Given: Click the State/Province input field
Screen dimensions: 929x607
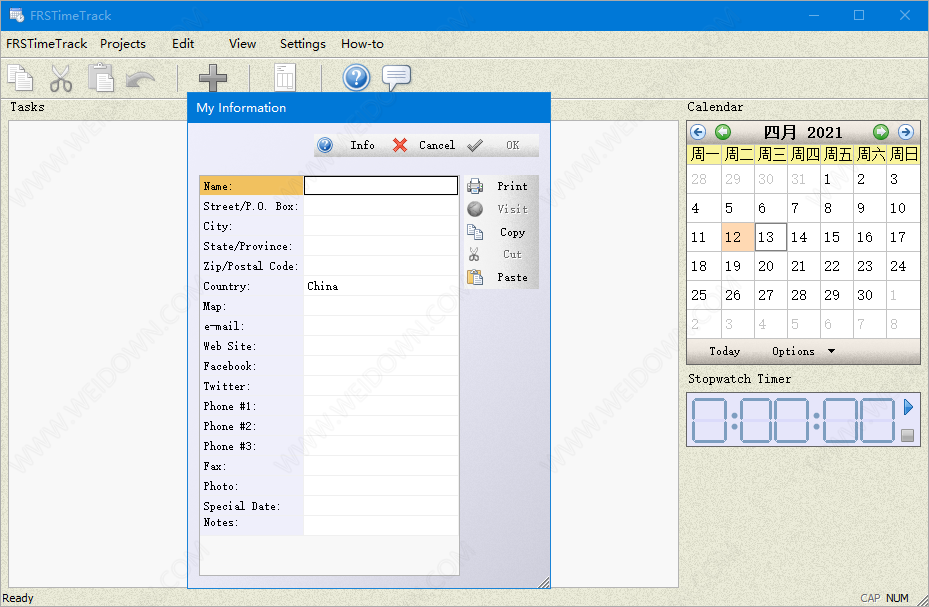Looking at the screenshot, I should 381,246.
